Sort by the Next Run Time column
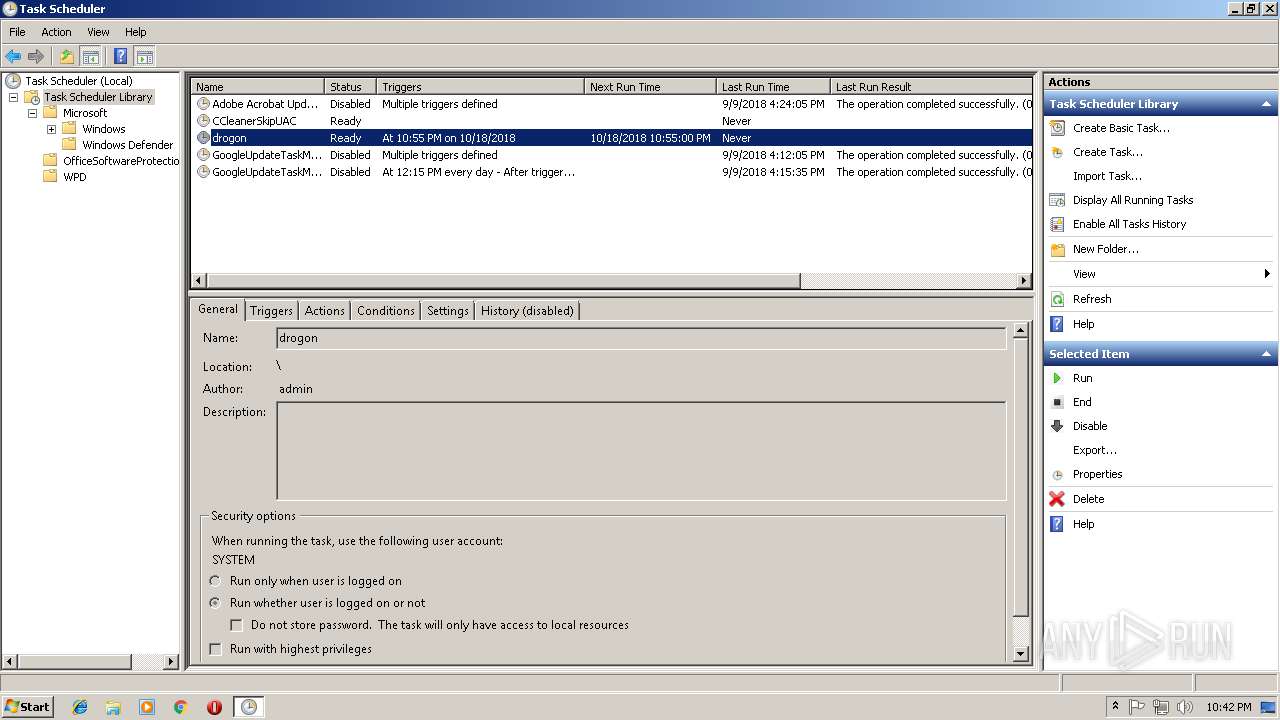1280x720 pixels. pos(650,87)
